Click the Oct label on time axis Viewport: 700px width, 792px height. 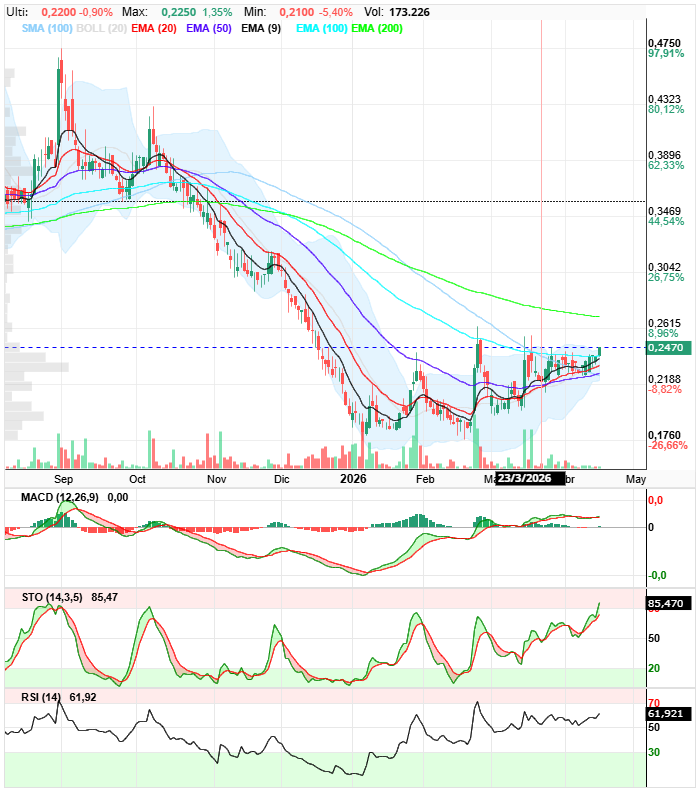tap(137, 479)
